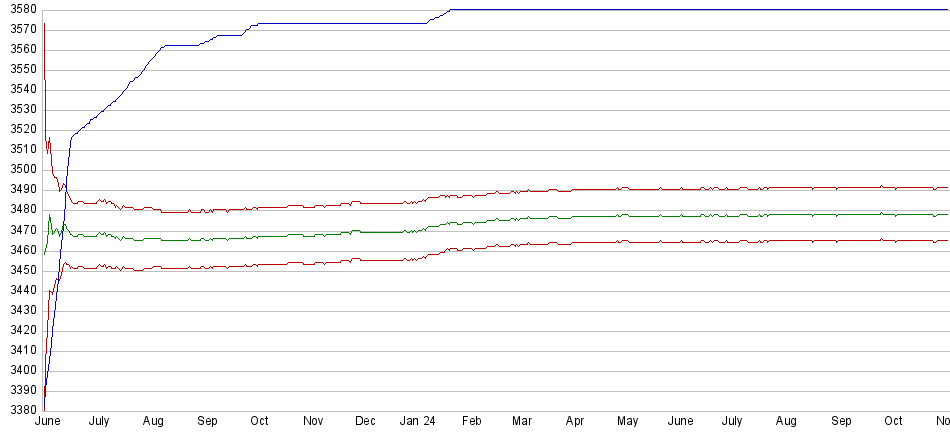Image resolution: width=950 pixels, height=435 pixels.
Task: Click the 'Jan 24' x-axis label
Action: coord(418,421)
